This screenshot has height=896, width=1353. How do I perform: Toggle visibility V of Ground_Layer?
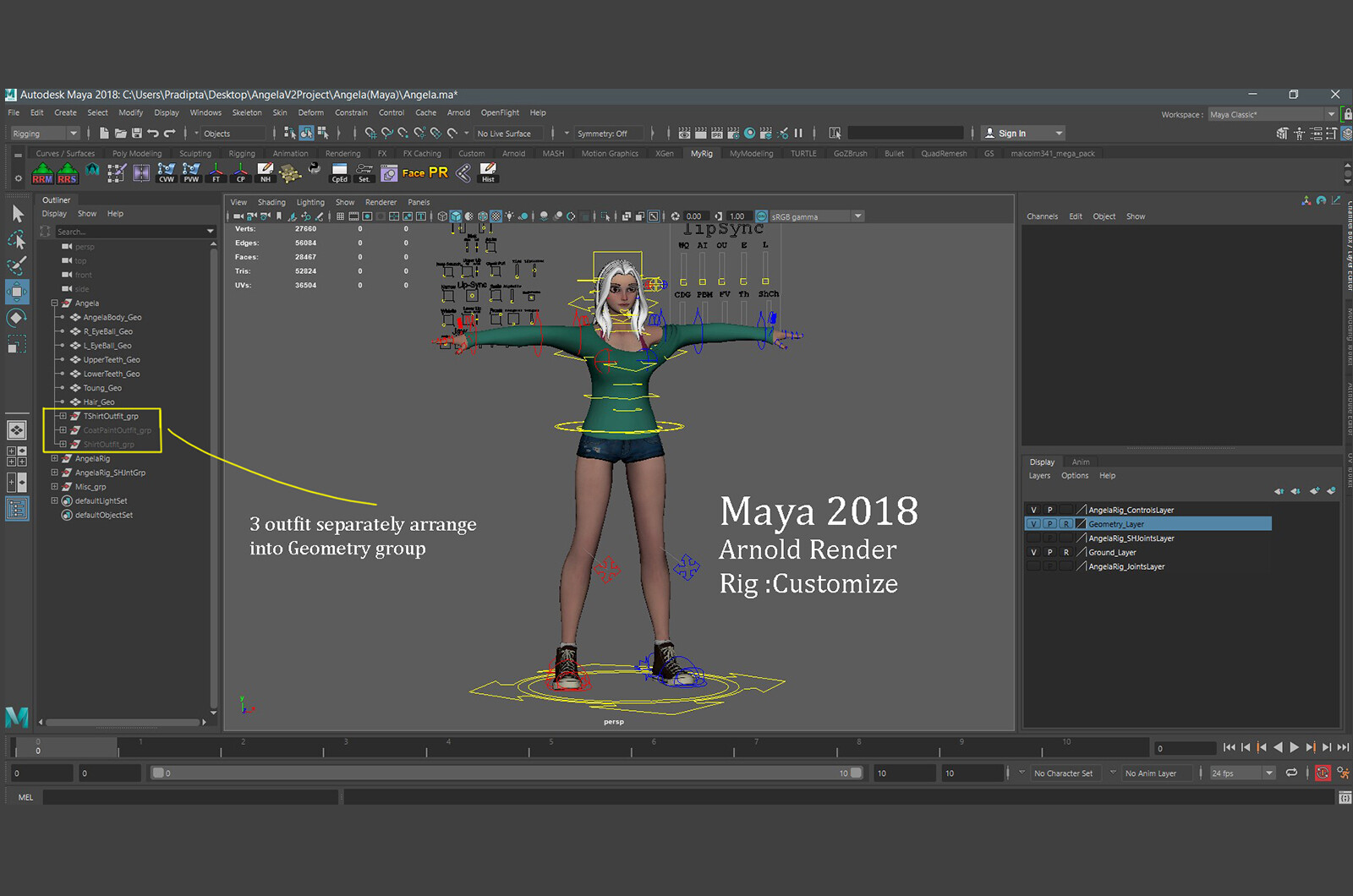pos(1033,552)
